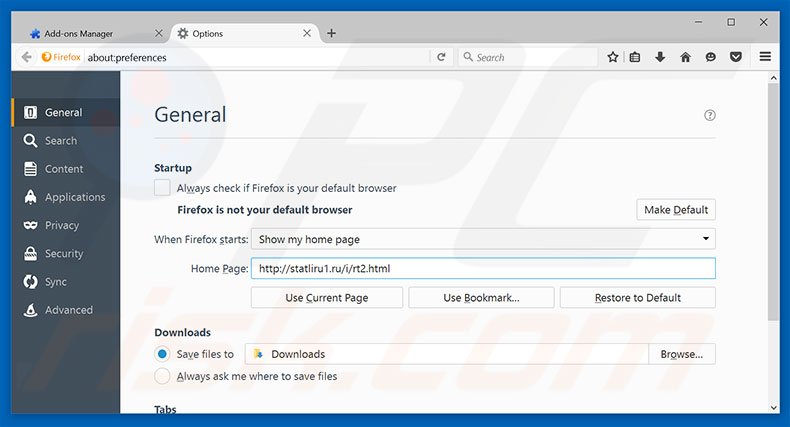
Task: Open the Advanced preferences category
Action: click(x=65, y=310)
